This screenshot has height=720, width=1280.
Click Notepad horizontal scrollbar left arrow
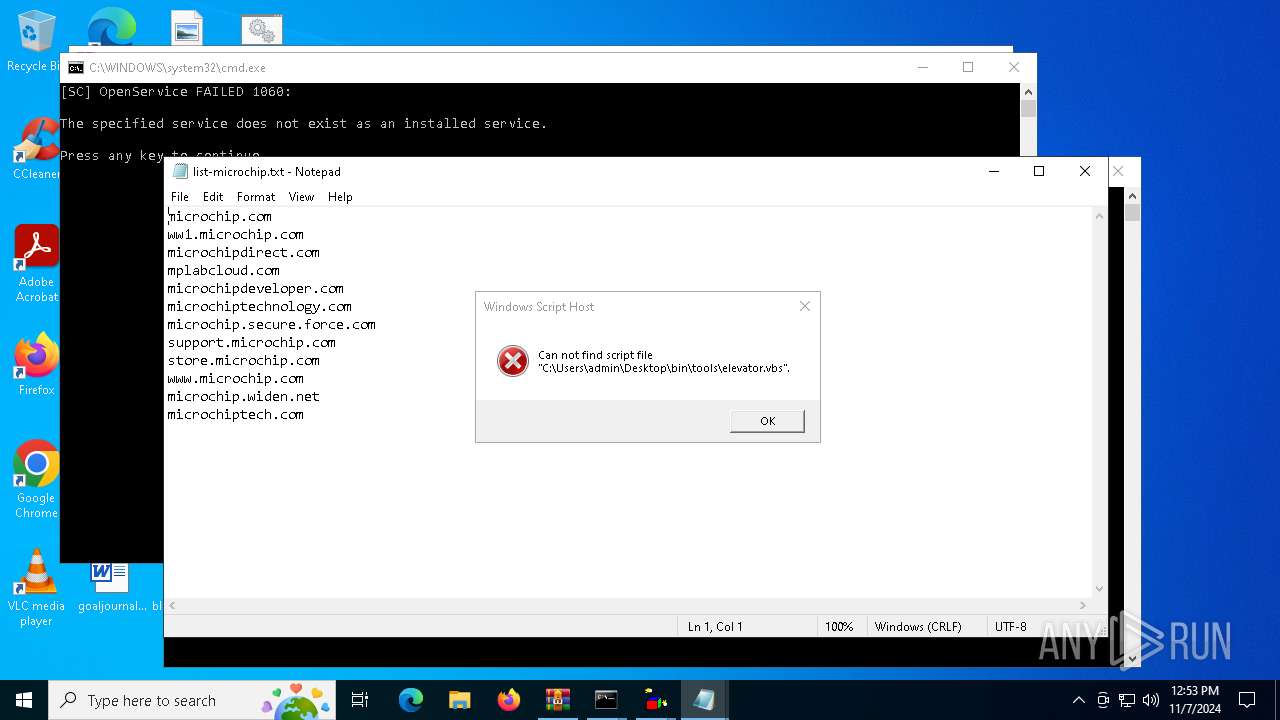tap(172, 605)
